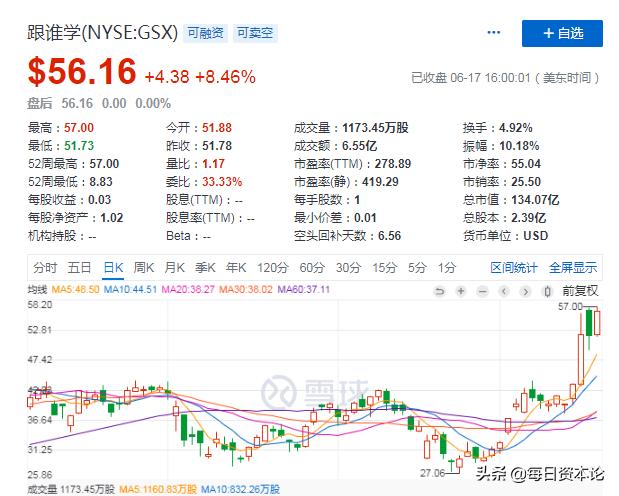Click the MA30:38.02 indicator label
This screenshot has width=619, height=496.
pos(246,289)
